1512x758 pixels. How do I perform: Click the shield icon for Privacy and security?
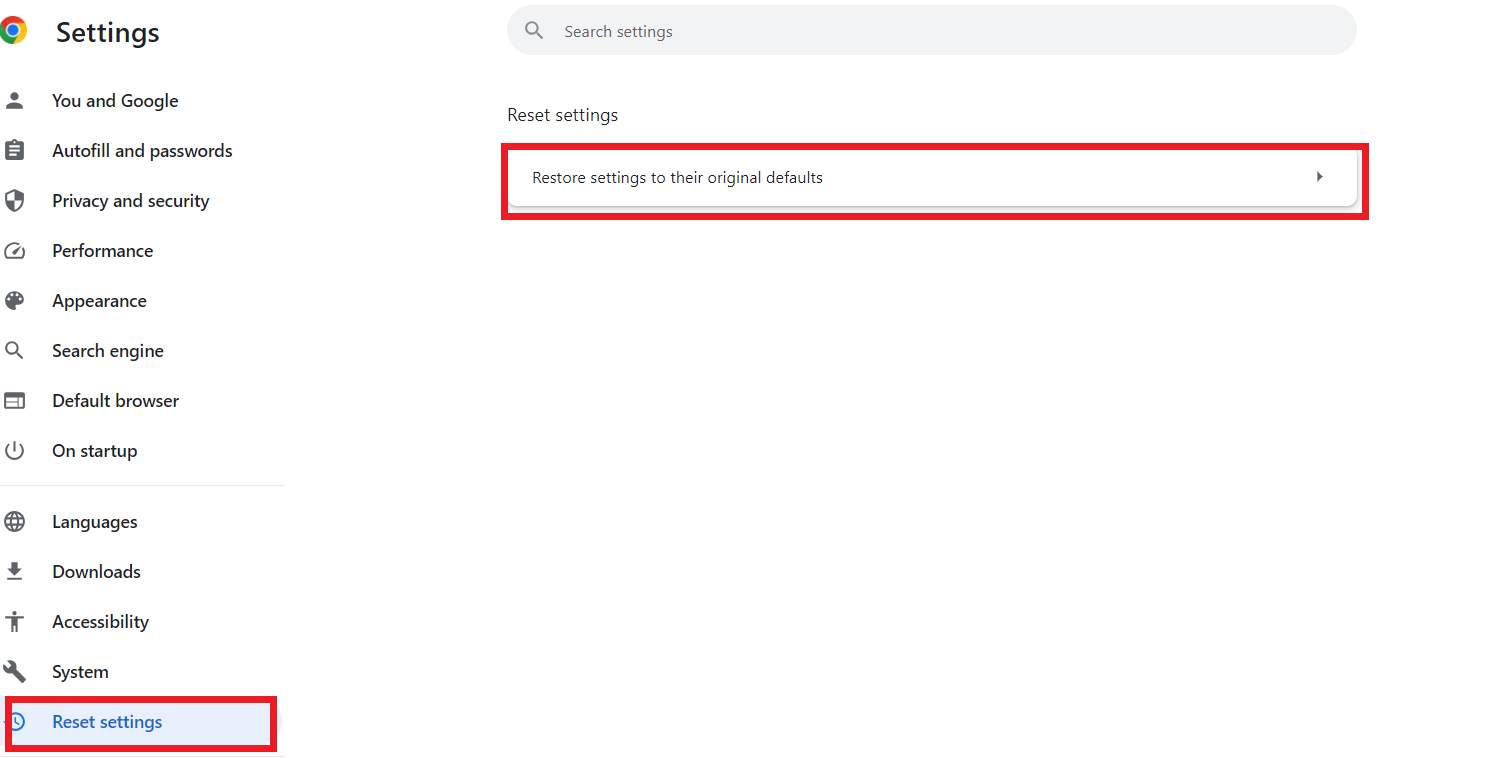[x=14, y=200]
